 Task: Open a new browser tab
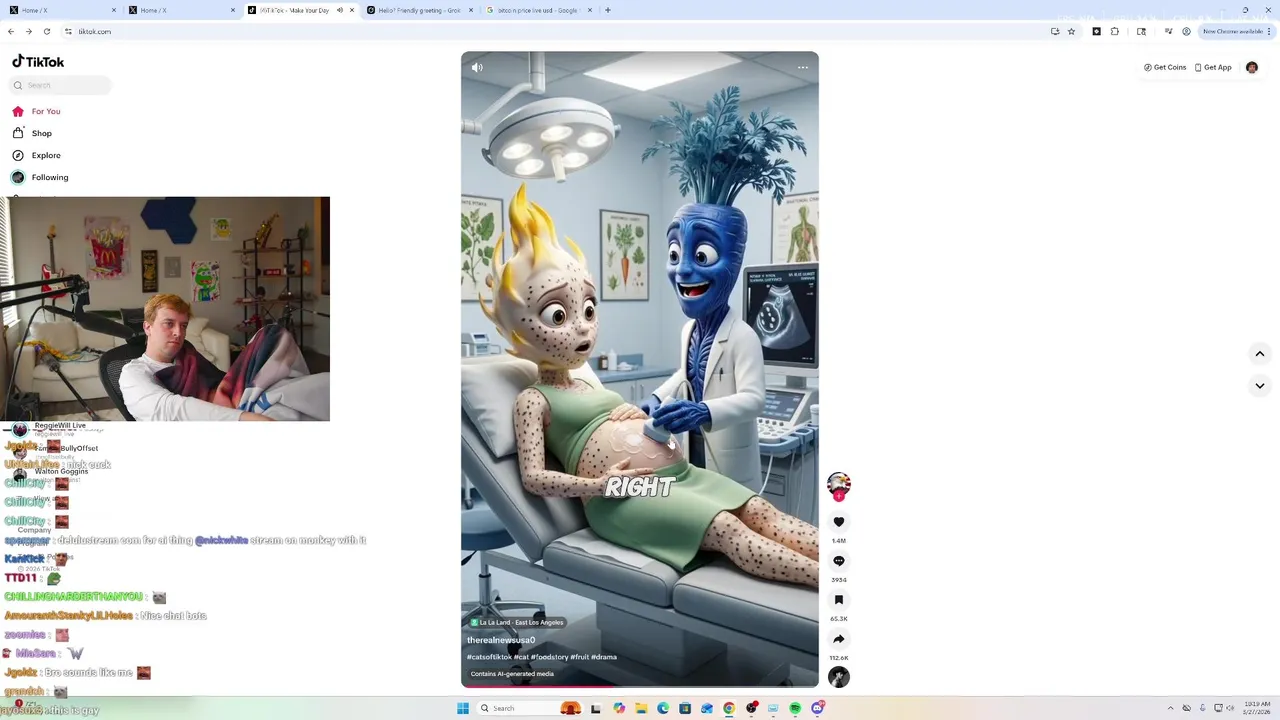(x=608, y=10)
